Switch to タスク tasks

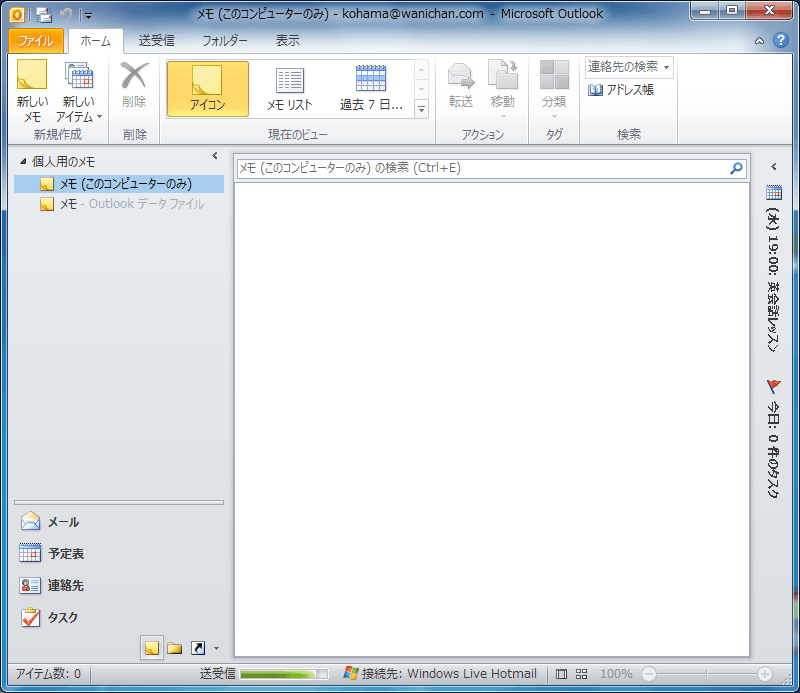119,617
